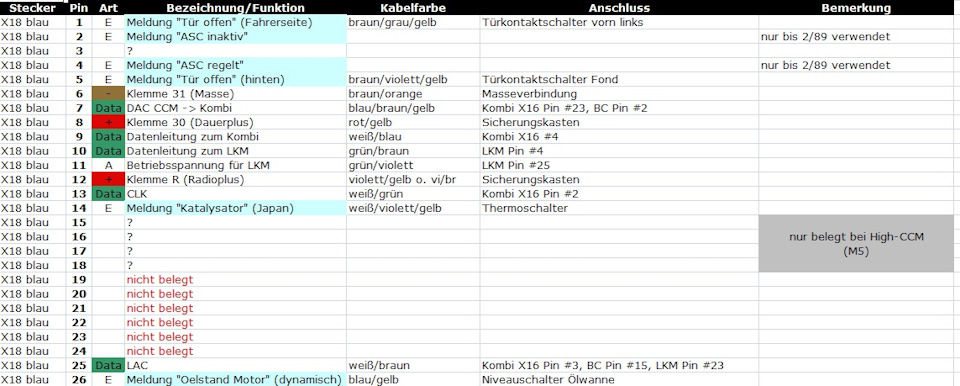Select the "Stecker" column header
Screen dimensions: 960x386
32,8
